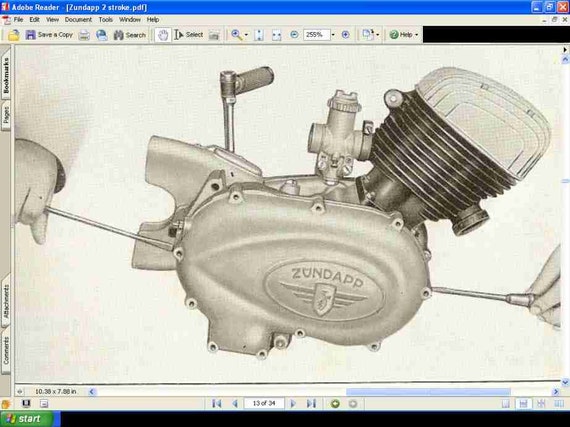Click the Email globe icon

pos(101,35)
